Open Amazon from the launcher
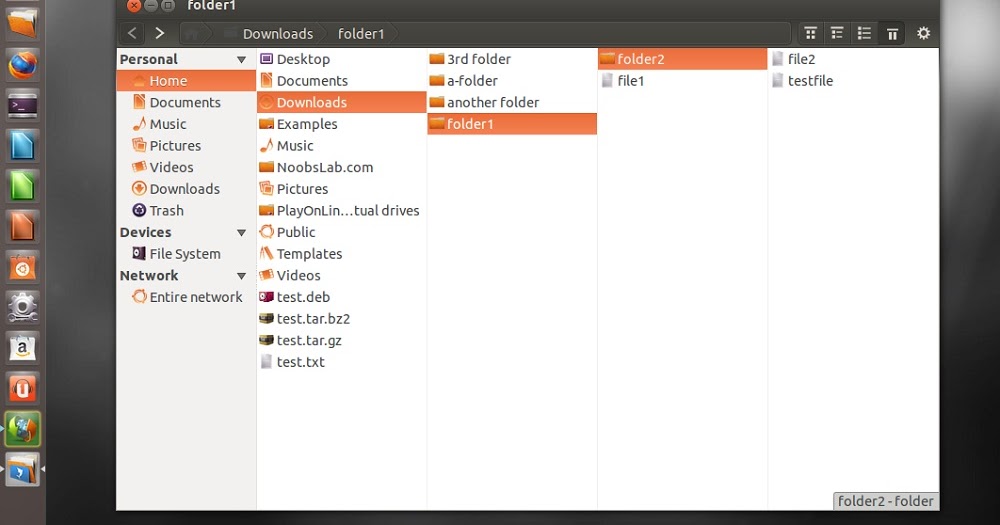Image resolution: width=1000 pixels, height=525 pixels. [x=22, y=348]
